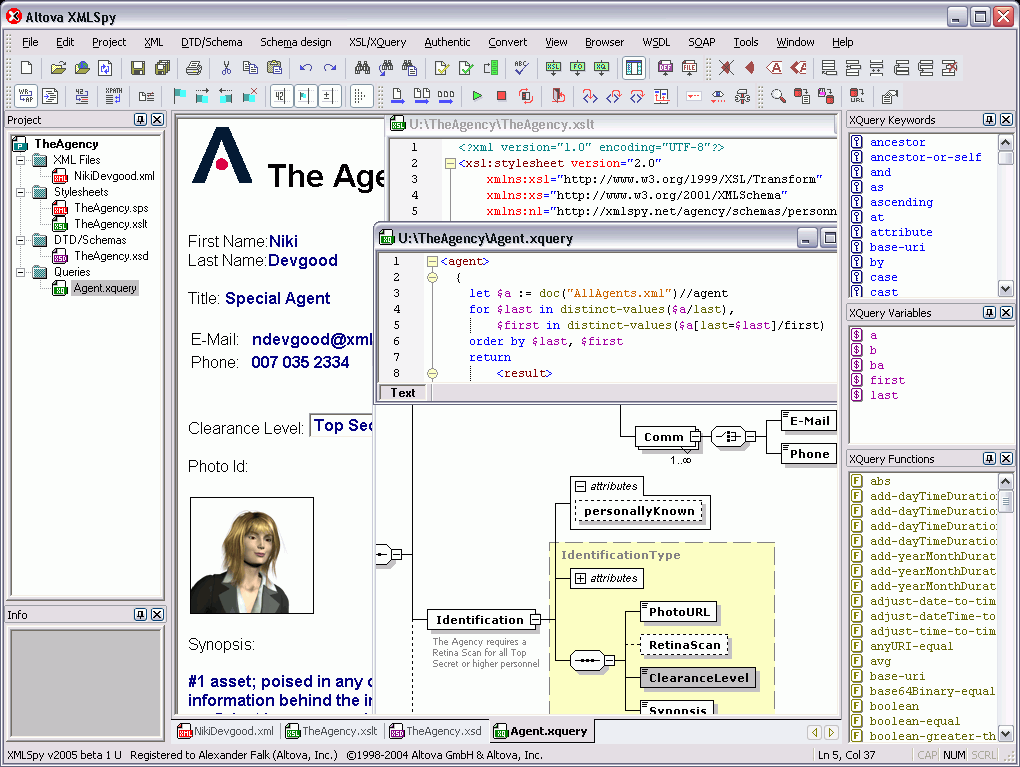Click the red Stop debugger icon
1020x767 pixels.
pos(501,96)
